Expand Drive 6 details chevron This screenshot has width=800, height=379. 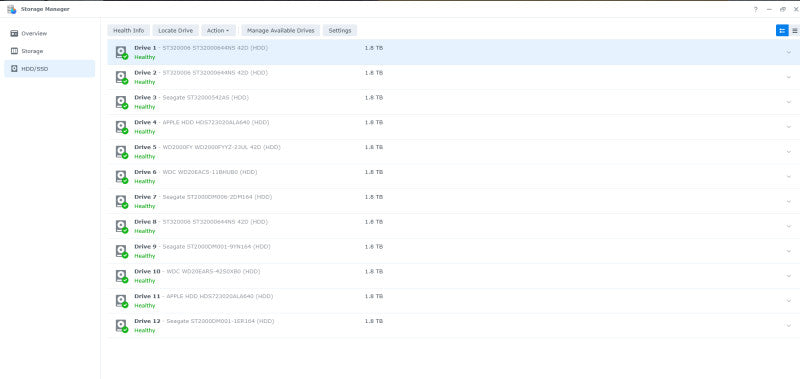pos(789,176)
